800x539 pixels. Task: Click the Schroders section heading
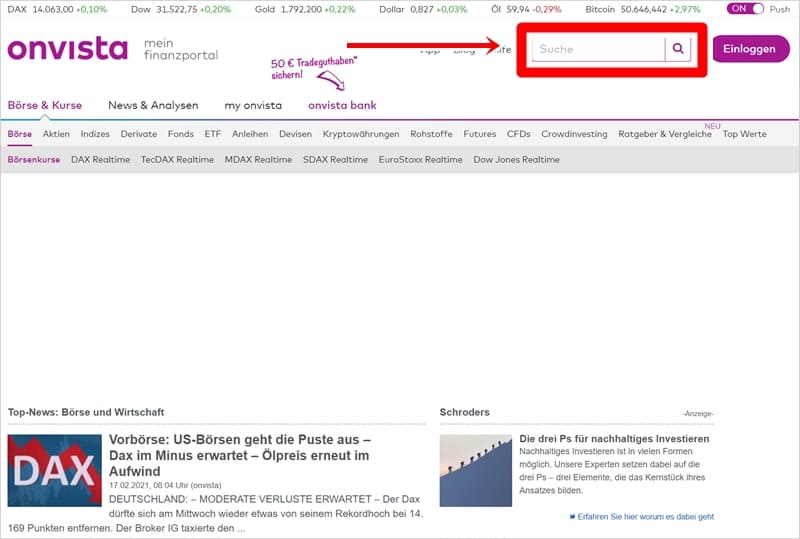pos(464,412)
